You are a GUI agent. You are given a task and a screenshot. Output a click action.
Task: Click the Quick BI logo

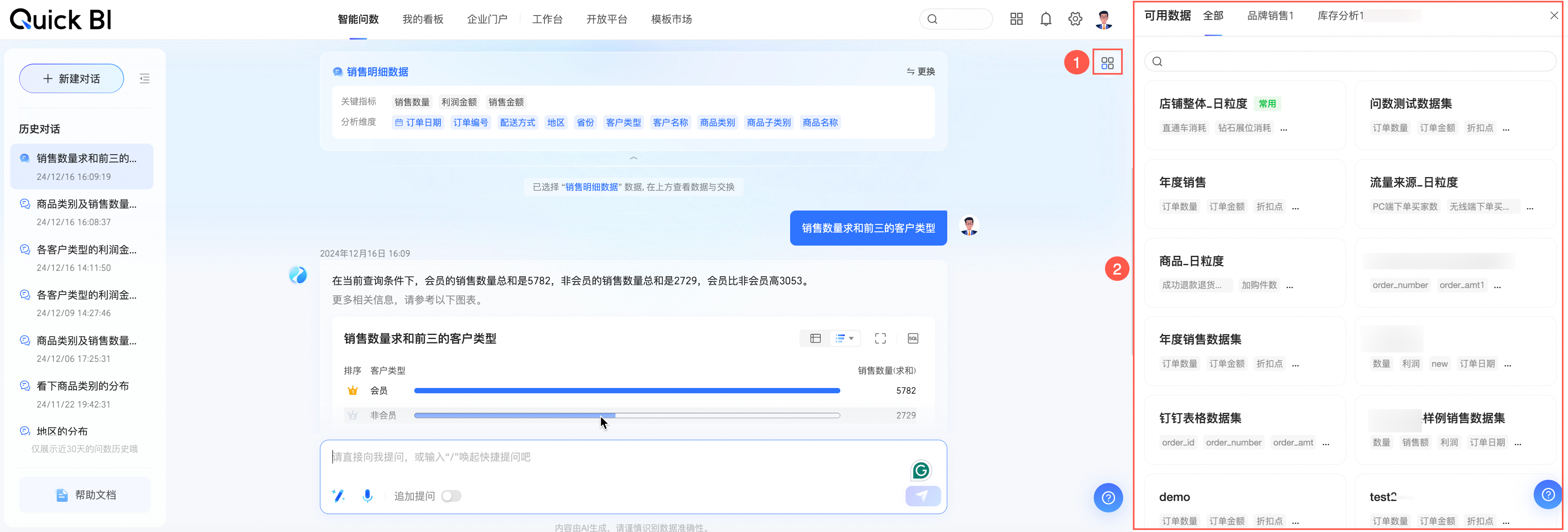(61, 20)
